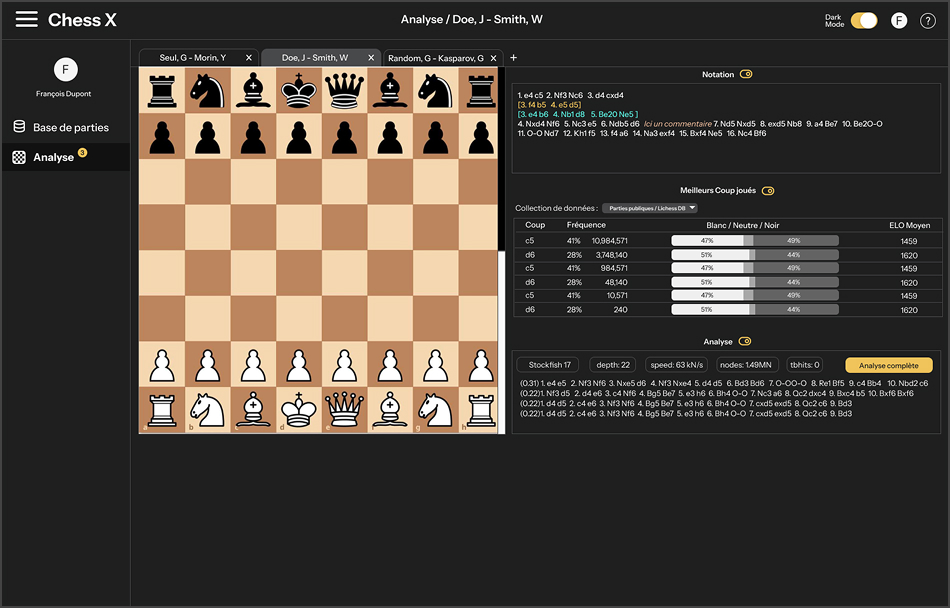
Task: Click the first c5 win-rate bar
Action: (754, 241)
